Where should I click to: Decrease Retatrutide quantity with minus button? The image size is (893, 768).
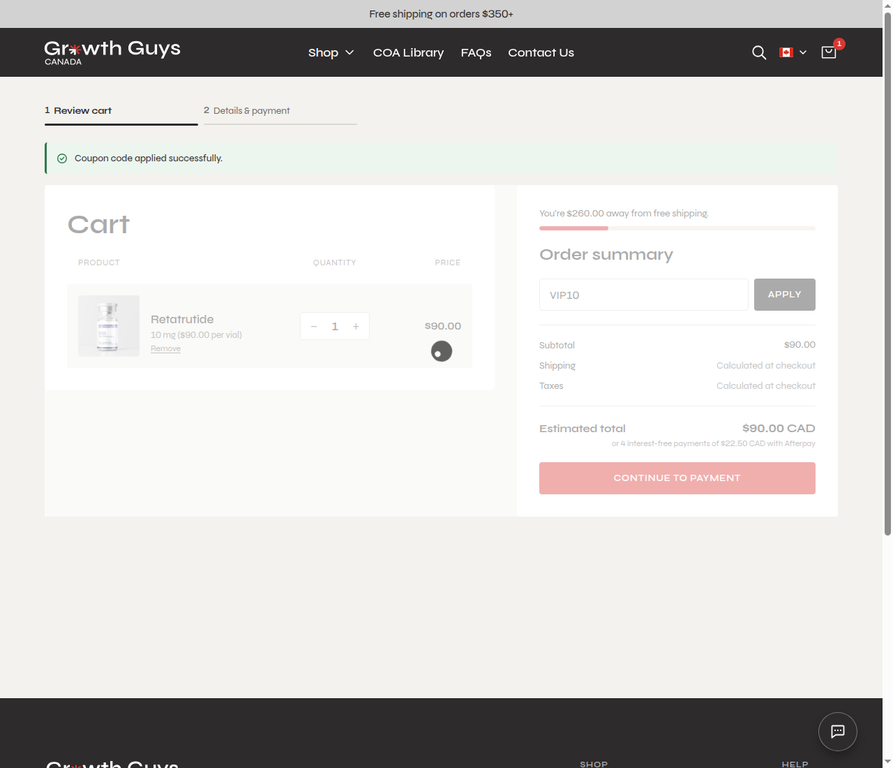[314, 326]
